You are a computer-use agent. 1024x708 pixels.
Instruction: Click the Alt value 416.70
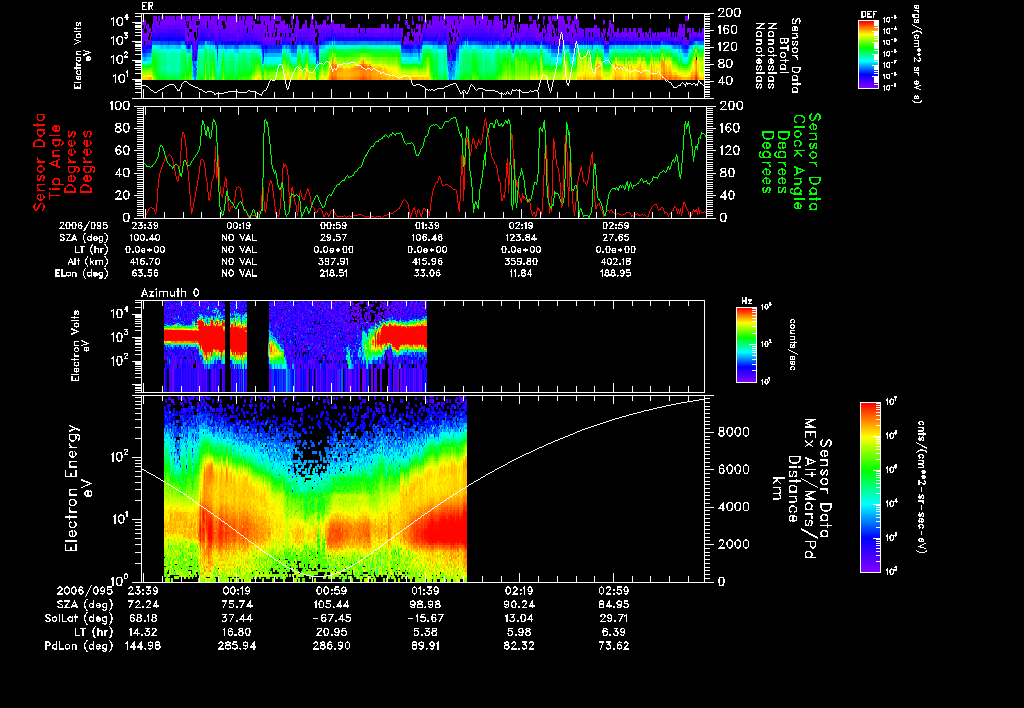click(145, 262)
